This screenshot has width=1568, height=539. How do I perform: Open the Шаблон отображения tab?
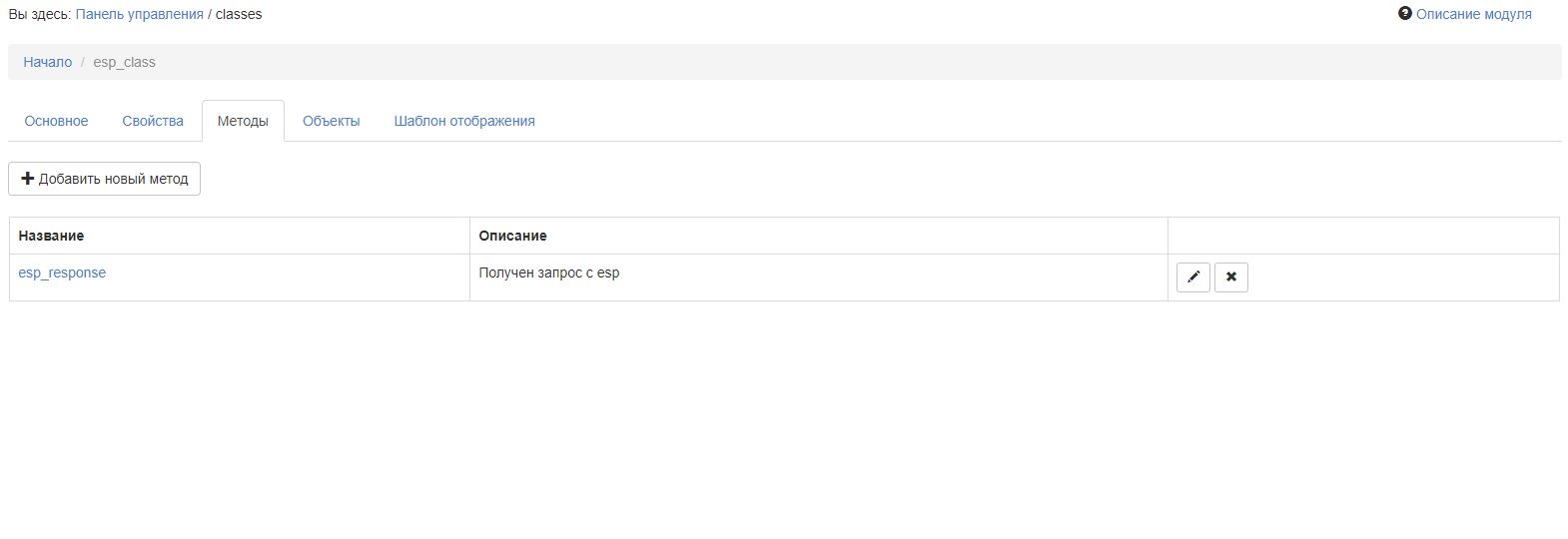point(464,121)
